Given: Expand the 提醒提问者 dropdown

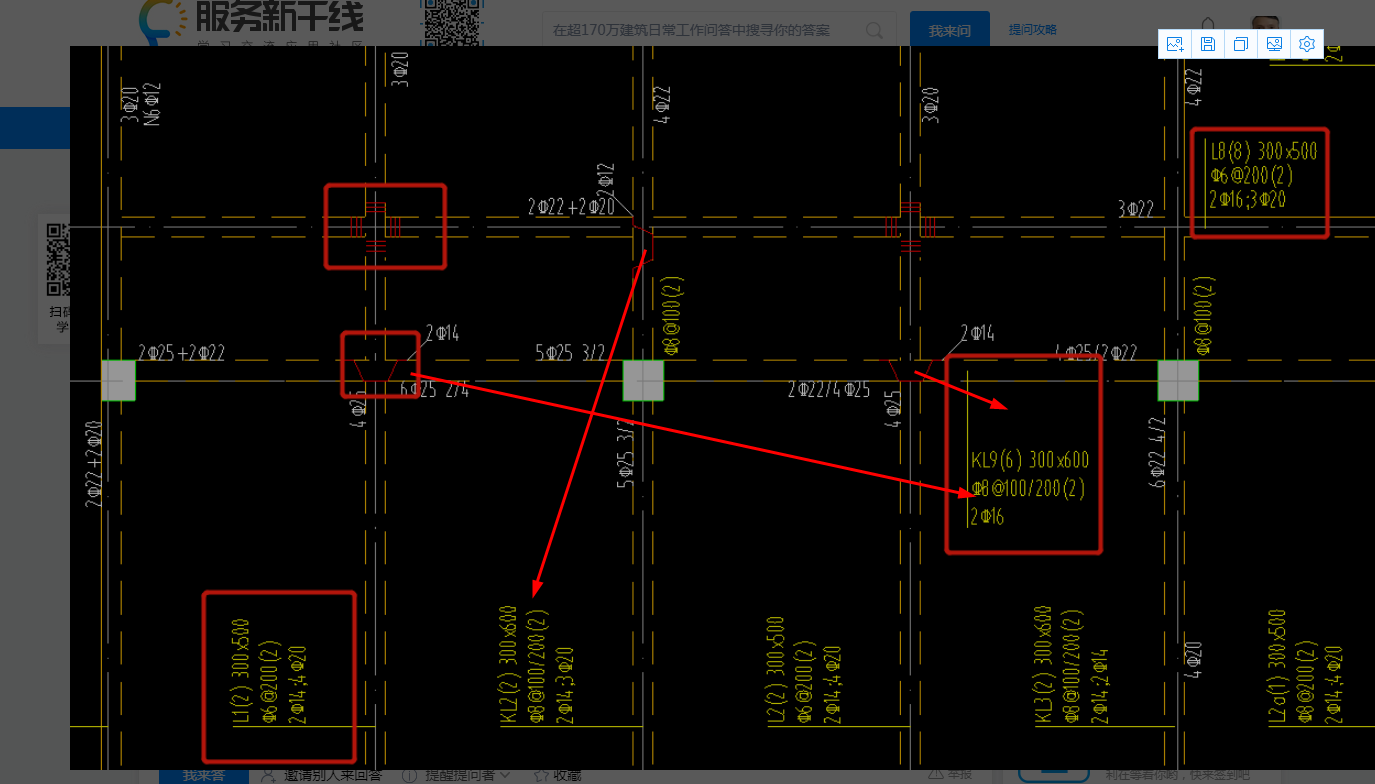Looking at the screenshot, I should point(457,775).
